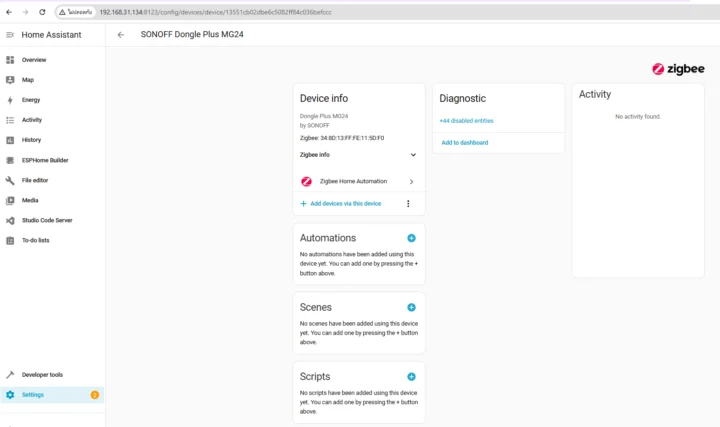Add an automation with plus button
Viewport: 720px width, 427px height.
pos(411,238)
